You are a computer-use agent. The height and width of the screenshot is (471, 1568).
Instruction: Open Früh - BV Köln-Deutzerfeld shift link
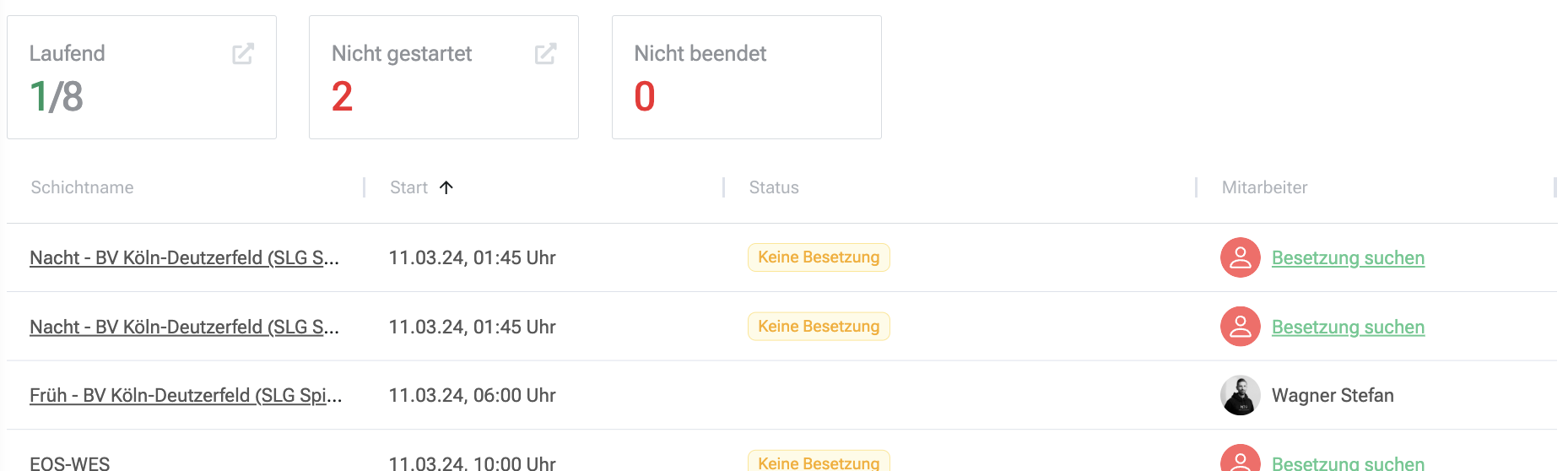(x=186, y=395)
